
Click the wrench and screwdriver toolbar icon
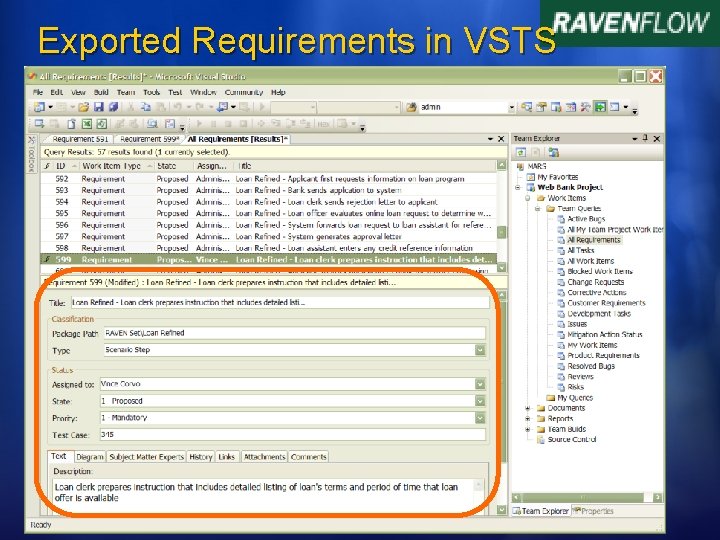coord(585,107)
